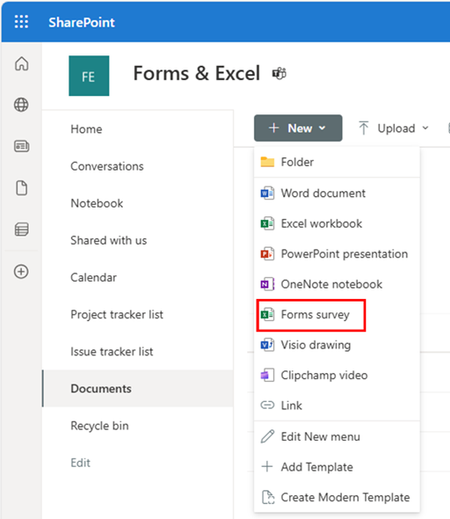Open the New button
The image size is (450, 519).
(298, 128)
